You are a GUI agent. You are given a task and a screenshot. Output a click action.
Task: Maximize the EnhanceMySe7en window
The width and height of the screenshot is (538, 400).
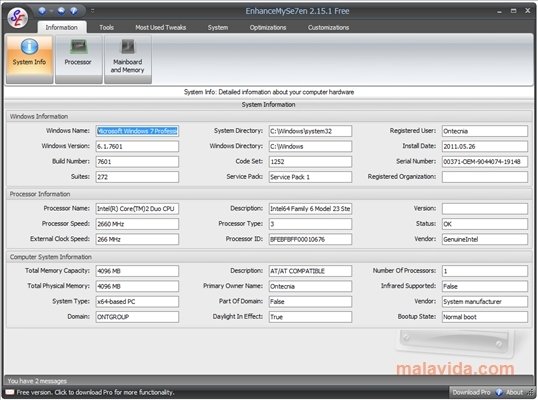coord(514,11)
